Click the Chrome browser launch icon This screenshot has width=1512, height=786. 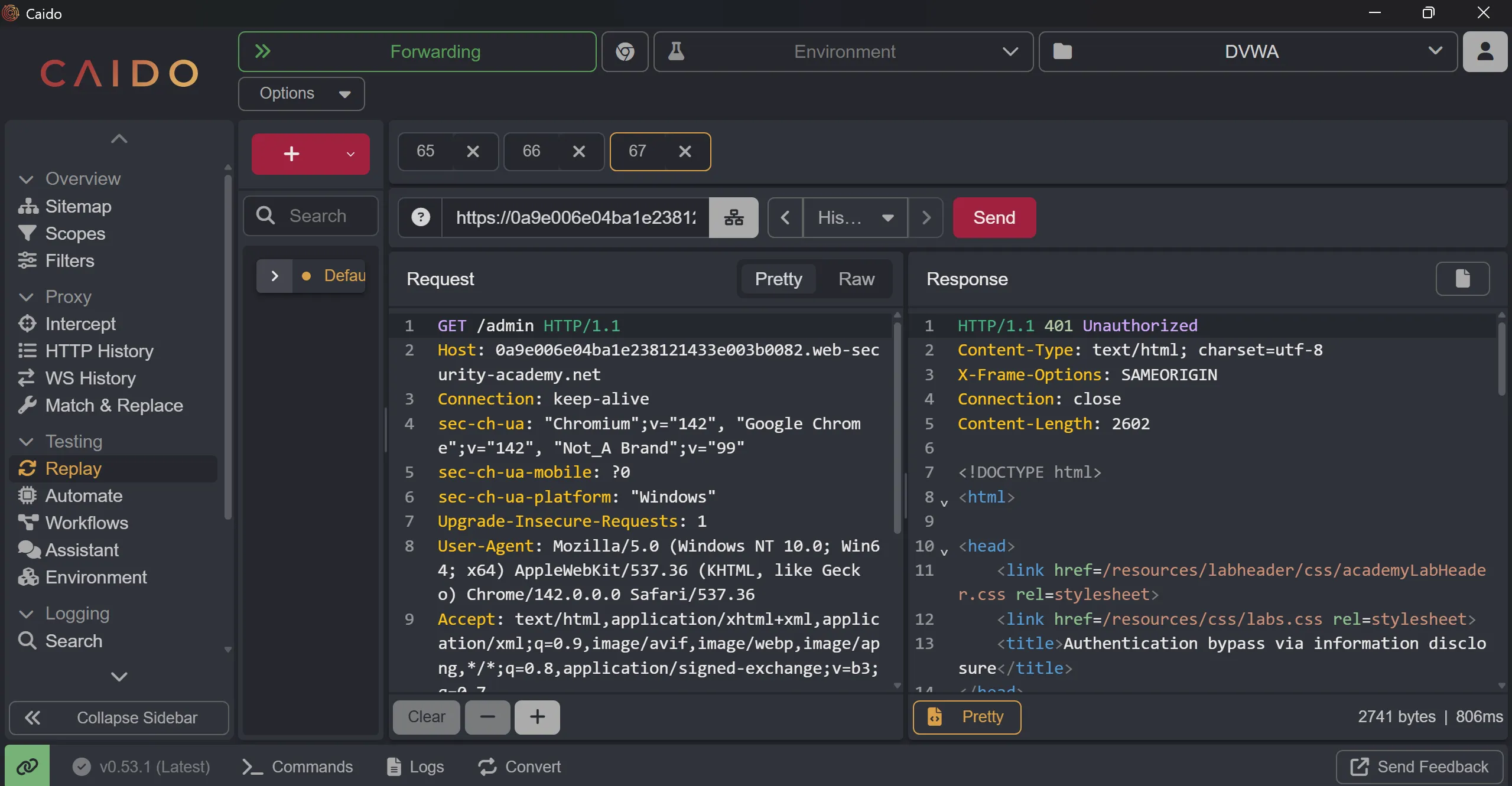[625, 52]
